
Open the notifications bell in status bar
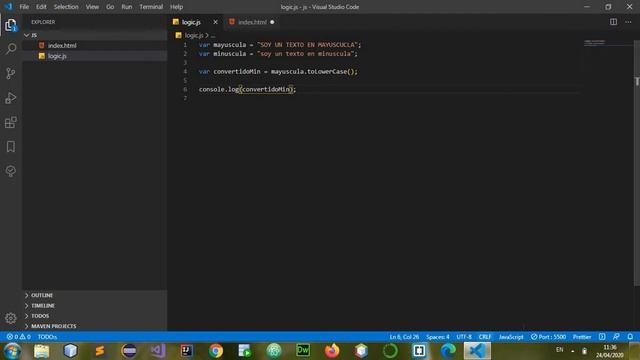pos(630,337)
